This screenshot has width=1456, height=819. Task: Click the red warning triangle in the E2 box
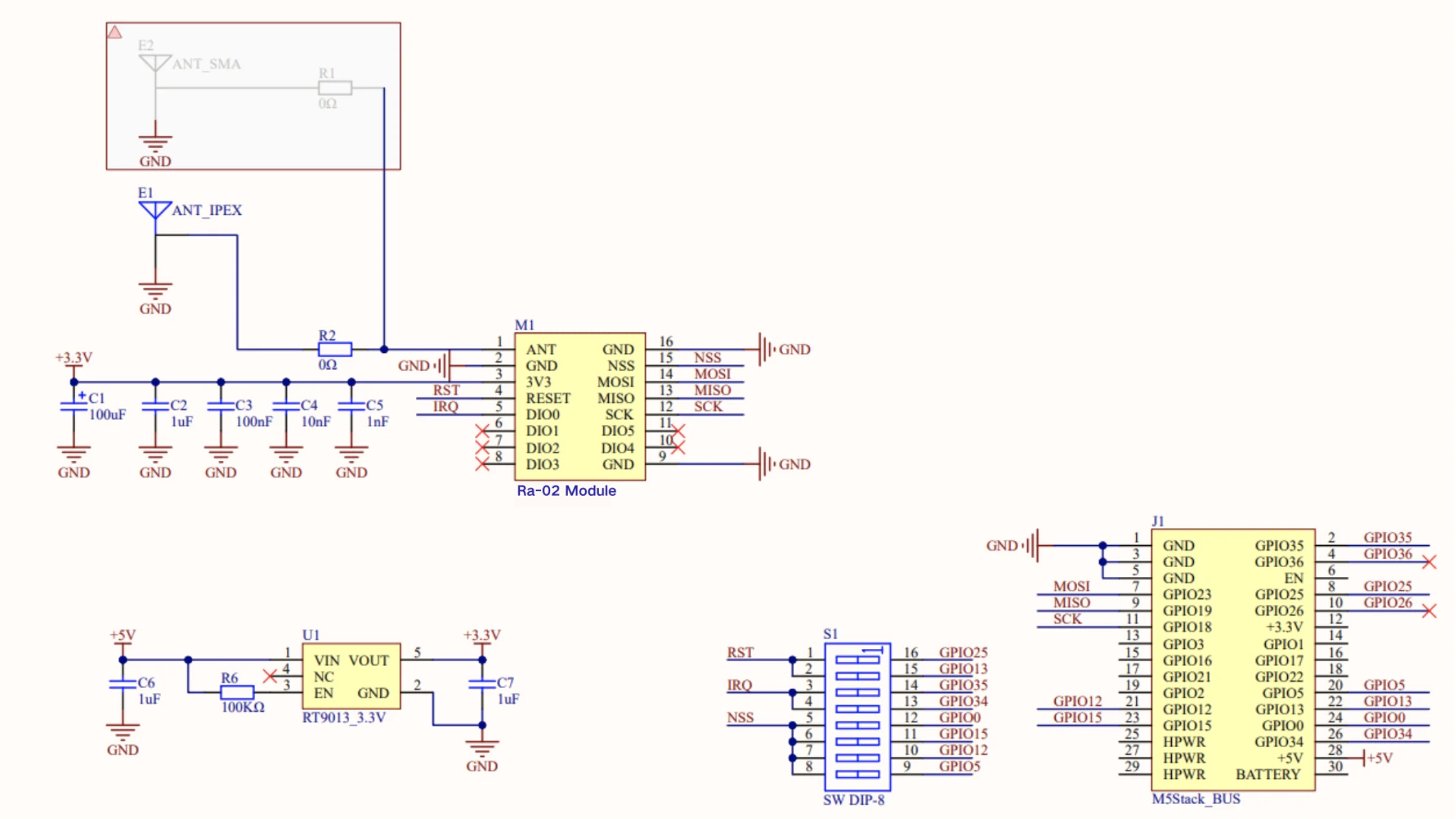click(115, 32)
